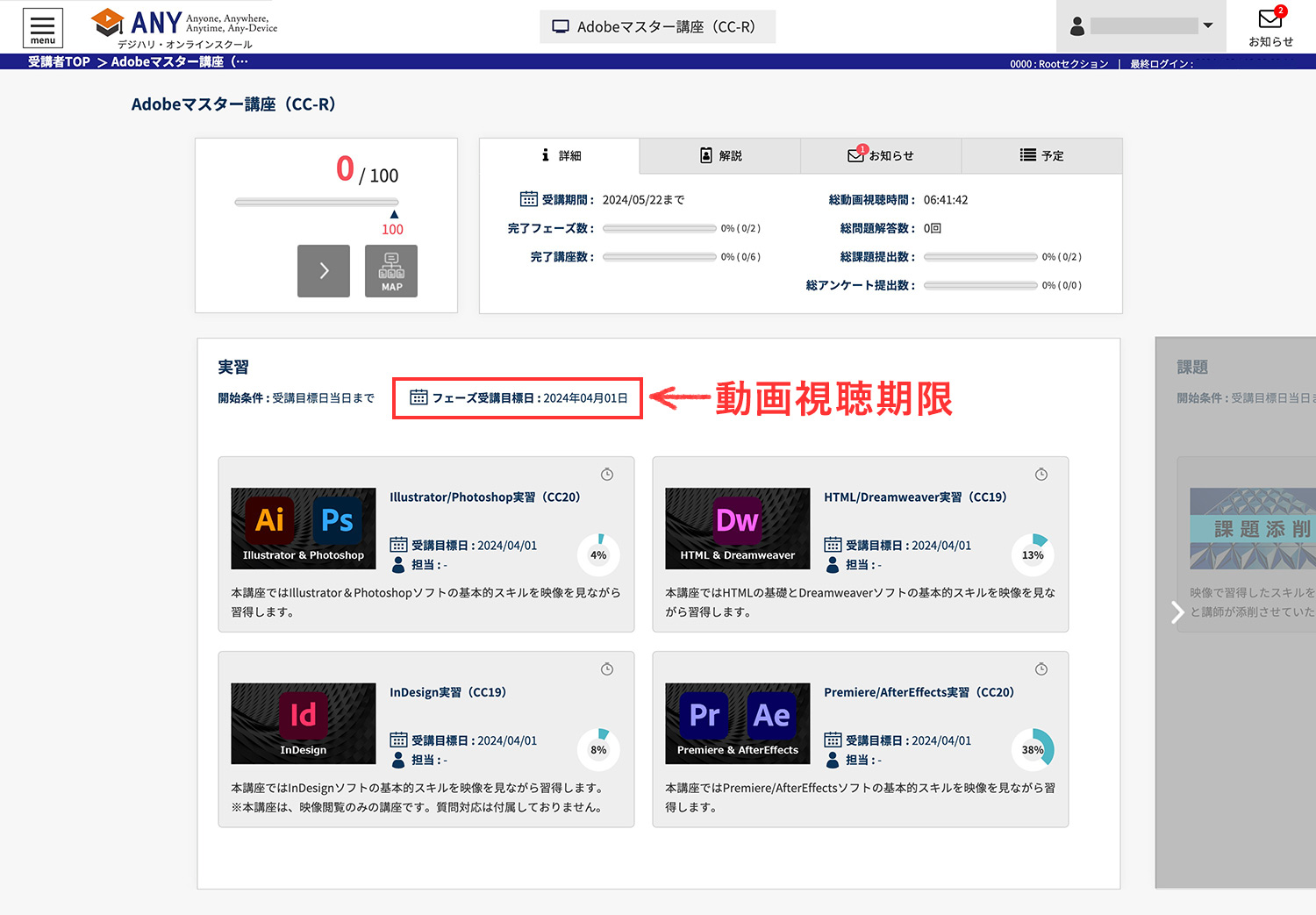Switch to the 予定 tab
1316x915 pixels.
pyautogui.click(x=1042, y=155)
